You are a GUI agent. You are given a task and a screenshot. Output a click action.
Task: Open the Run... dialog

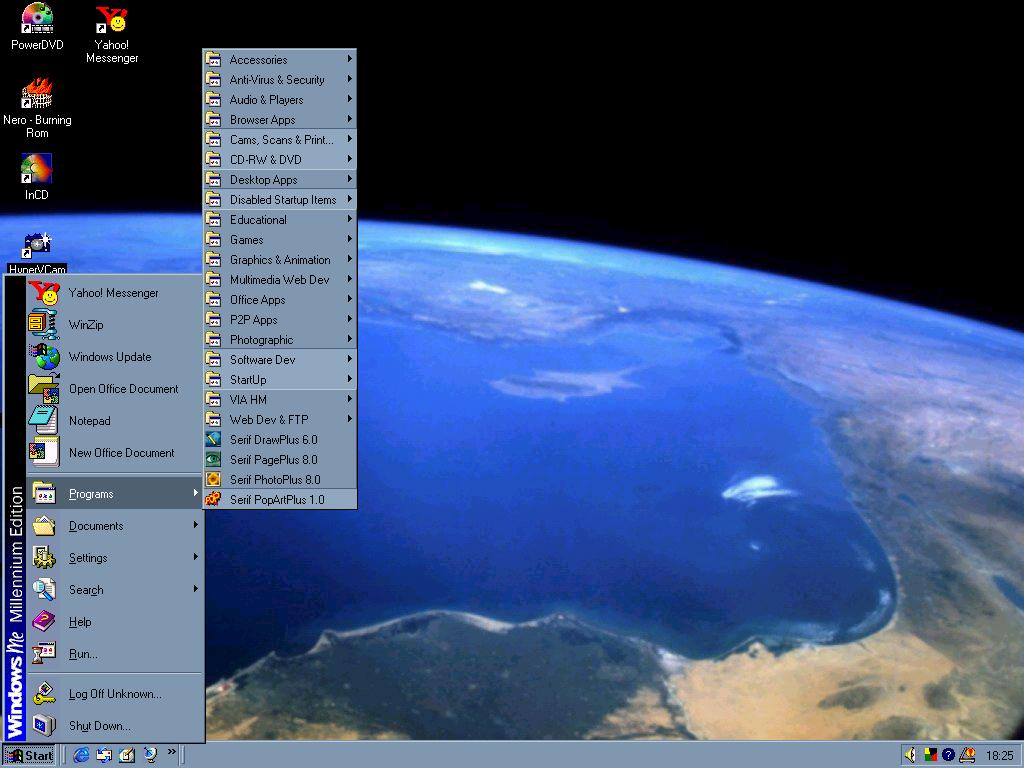(115, 654)
